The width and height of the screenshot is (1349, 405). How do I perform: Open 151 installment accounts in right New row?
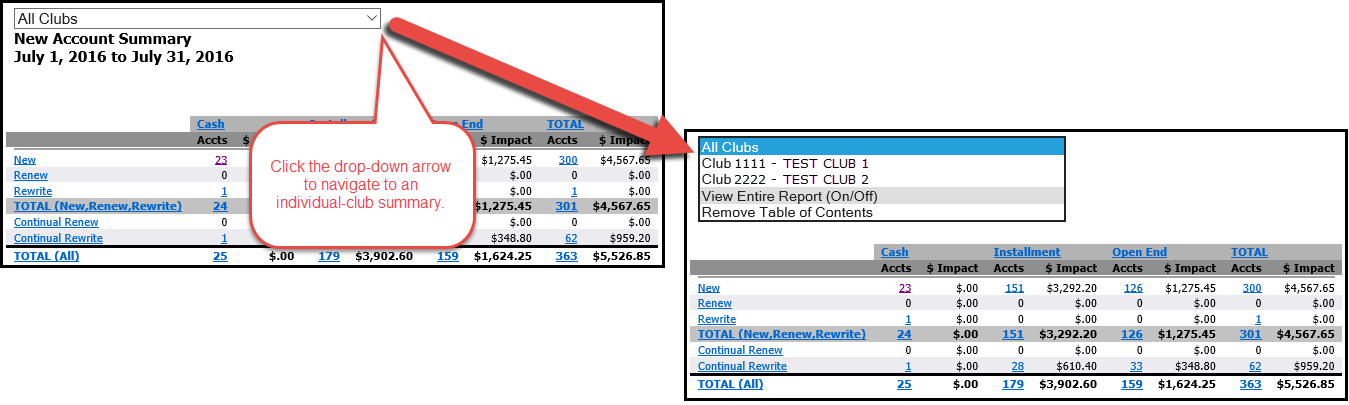click(1014, 288)
